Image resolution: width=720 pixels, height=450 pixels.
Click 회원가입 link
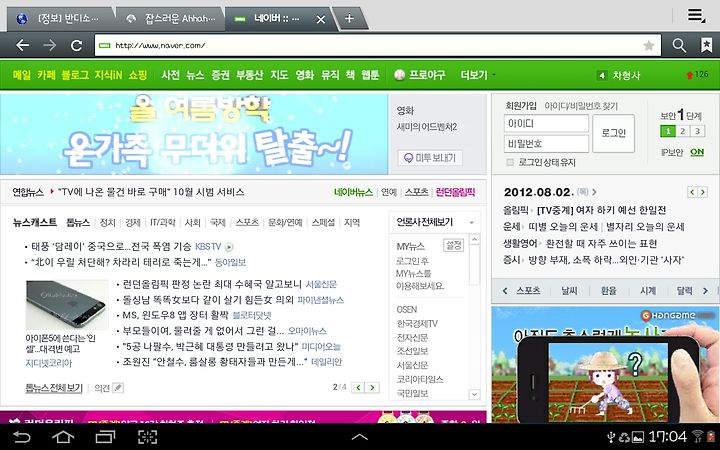coord(521,106)
